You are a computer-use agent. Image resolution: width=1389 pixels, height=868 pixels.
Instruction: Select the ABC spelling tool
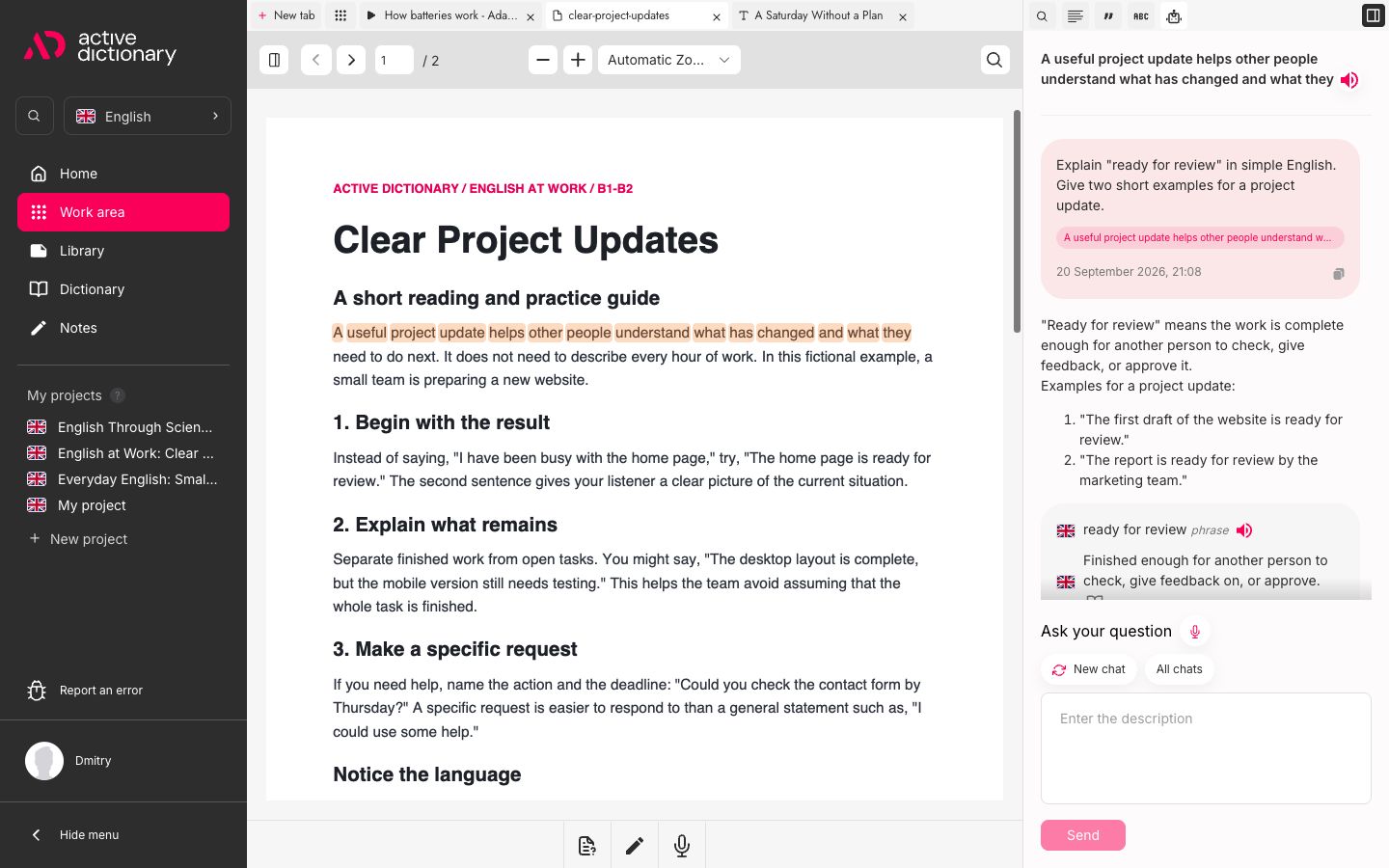(x=1140, y=15)
